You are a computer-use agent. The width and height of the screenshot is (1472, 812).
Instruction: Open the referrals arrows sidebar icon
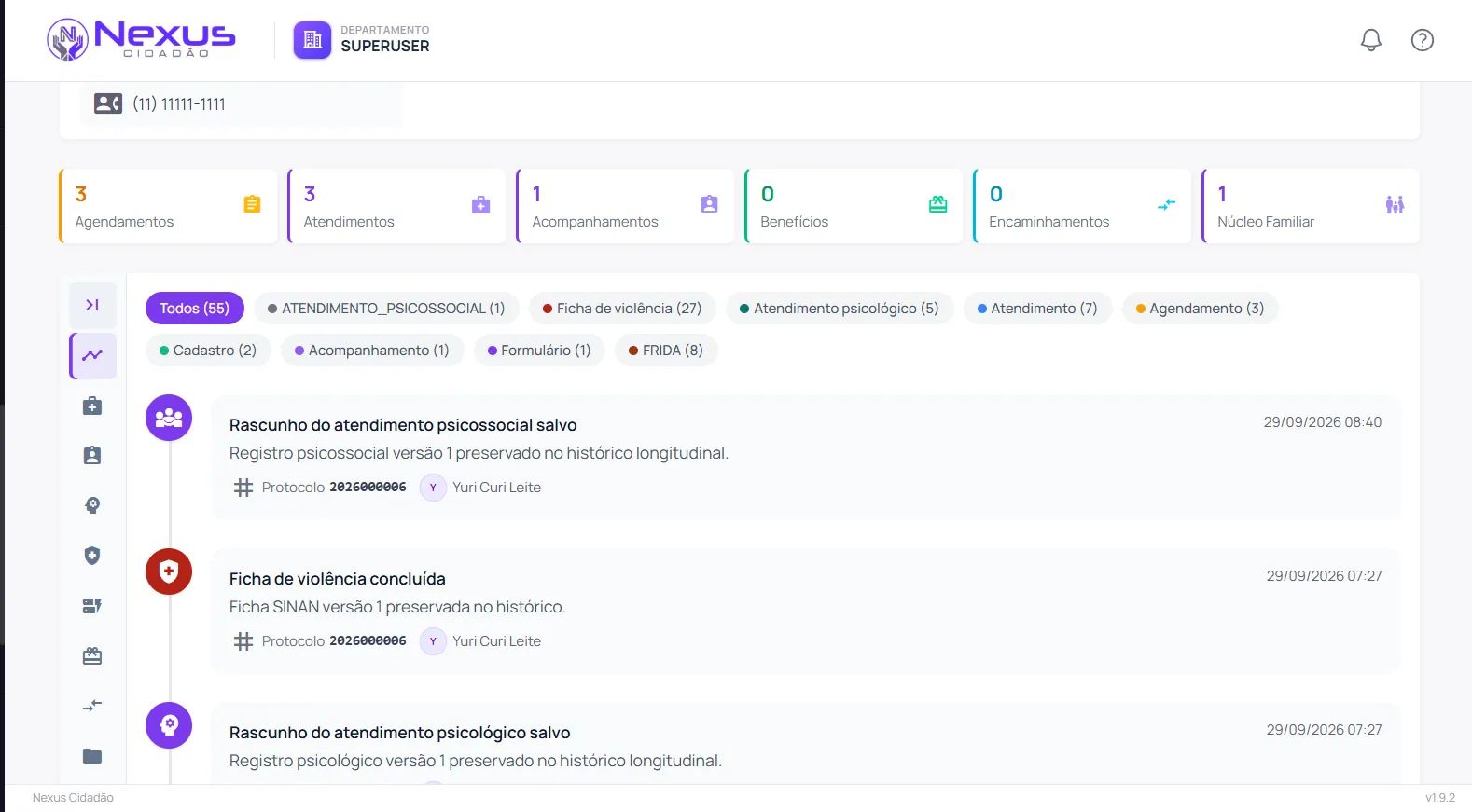click(x=92, y=706)
